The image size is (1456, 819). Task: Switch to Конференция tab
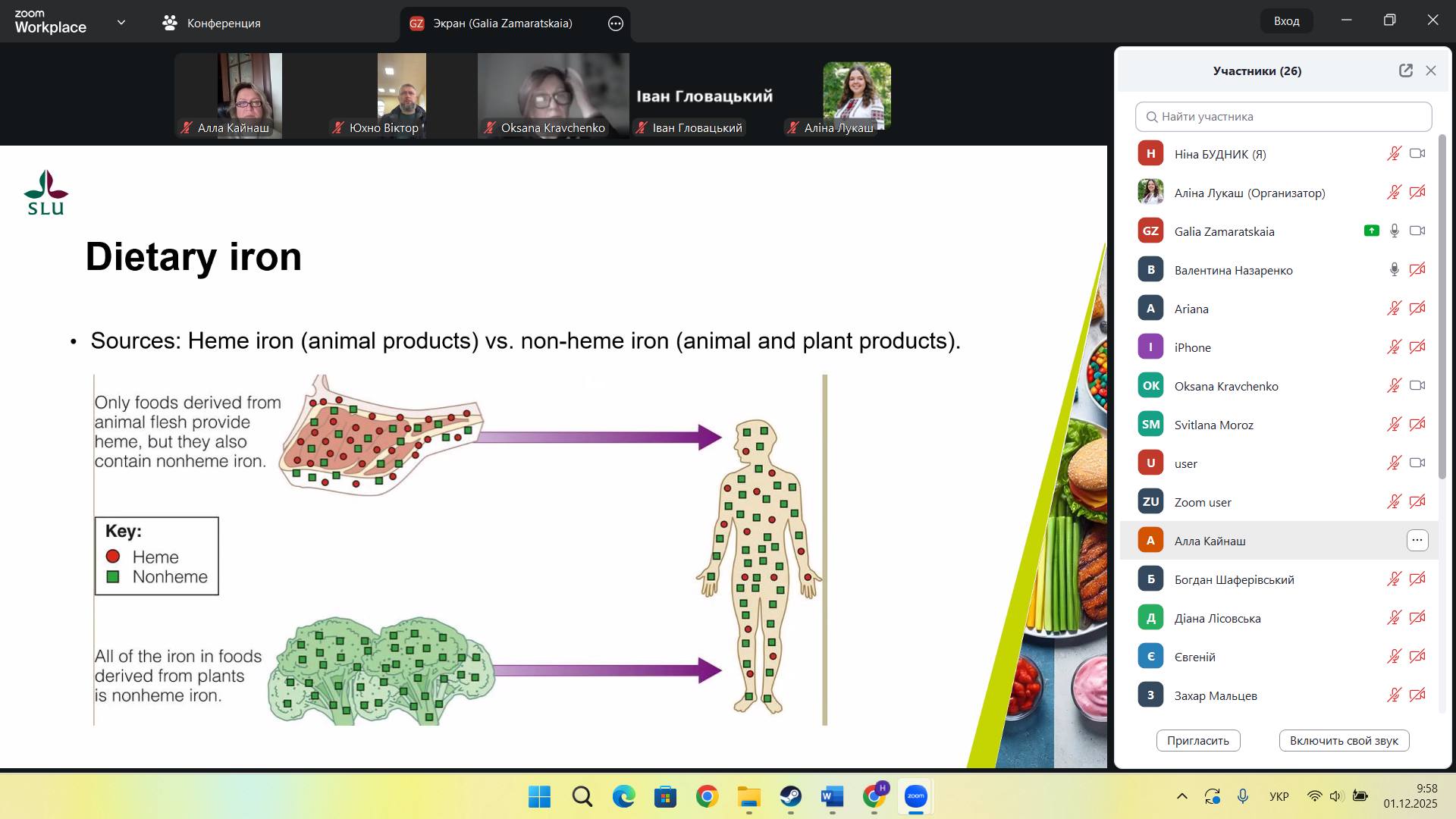212,24
